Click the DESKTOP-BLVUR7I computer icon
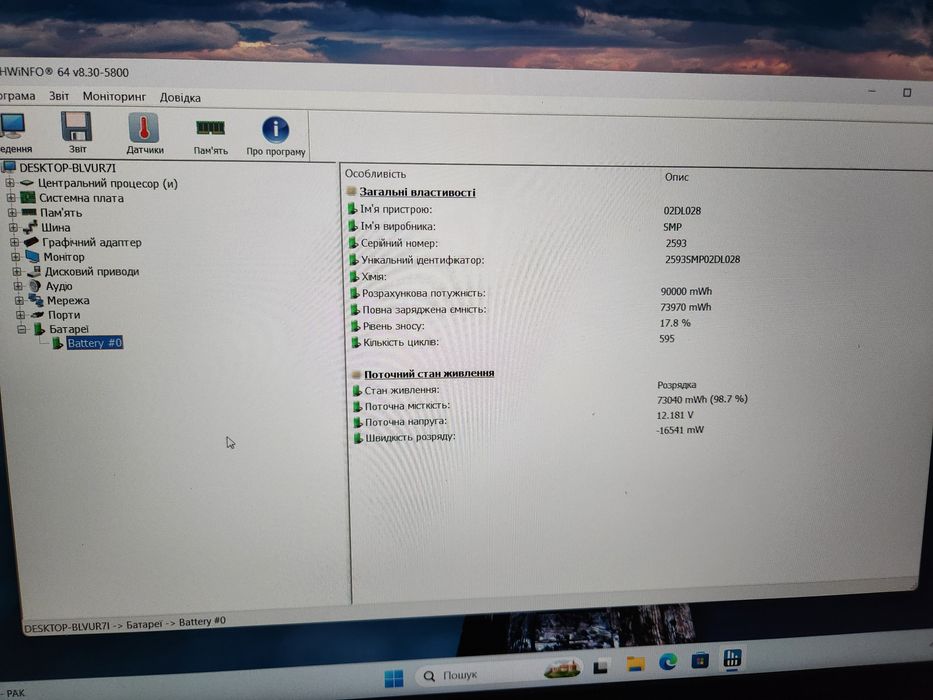Viewport: 933px width, 700px height. pyautogui.click(x=9, y=167)
